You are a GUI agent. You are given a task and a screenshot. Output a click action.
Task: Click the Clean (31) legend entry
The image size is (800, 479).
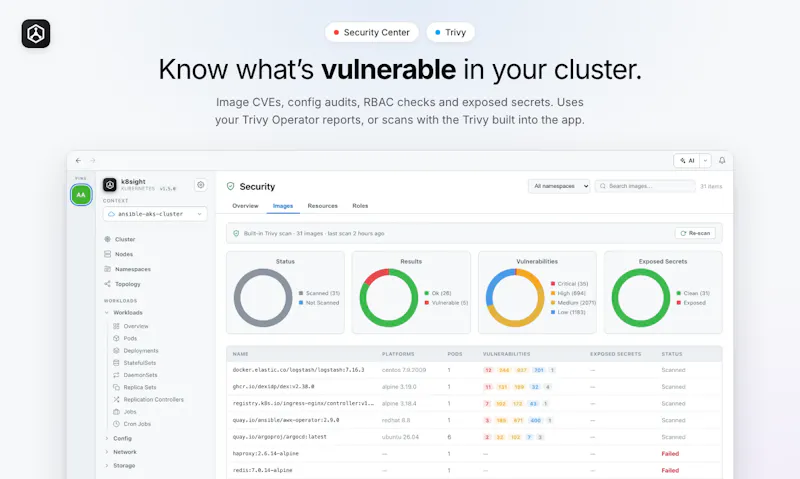[x=693, y=293]
